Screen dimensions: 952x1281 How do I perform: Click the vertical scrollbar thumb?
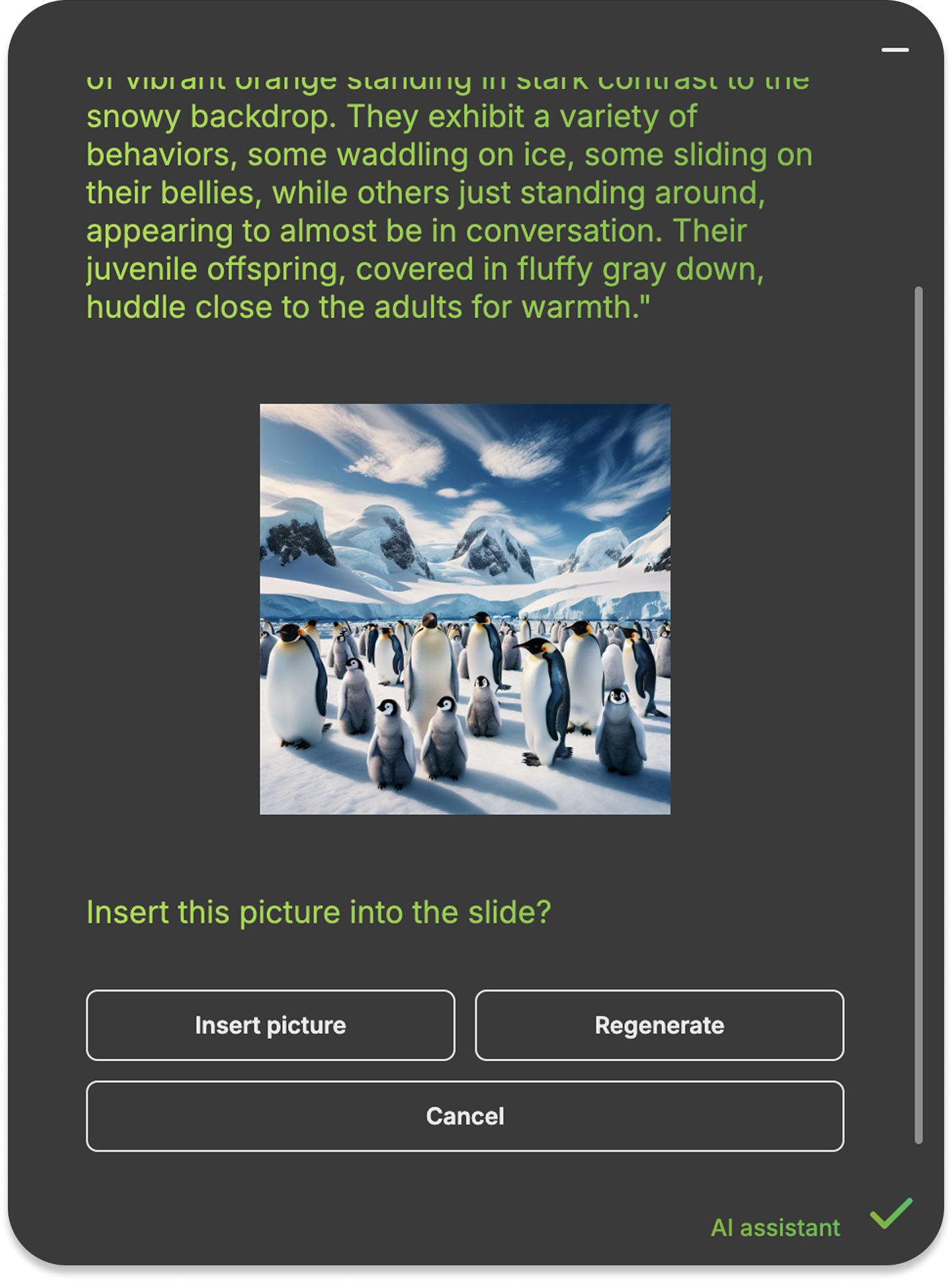pos(919,714)
